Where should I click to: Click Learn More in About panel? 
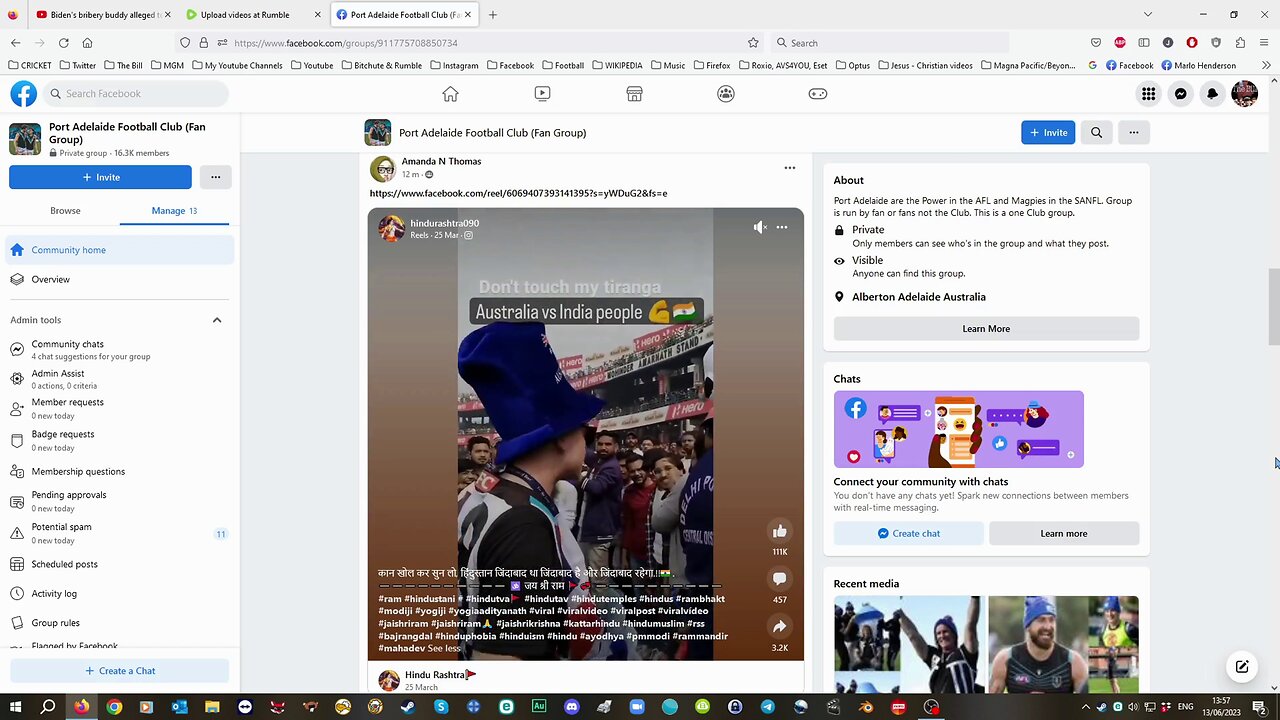pos(986,328)
